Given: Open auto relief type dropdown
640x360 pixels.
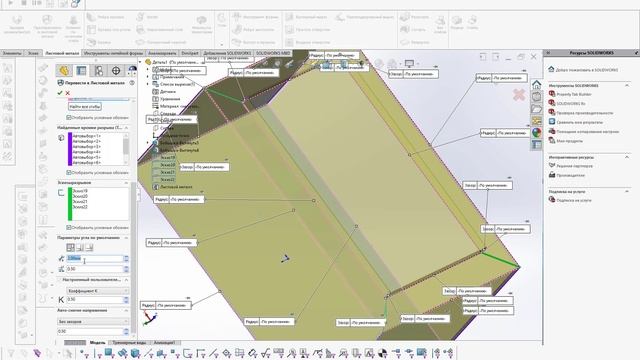Looking at the screenshot, I should pos(93,322).
